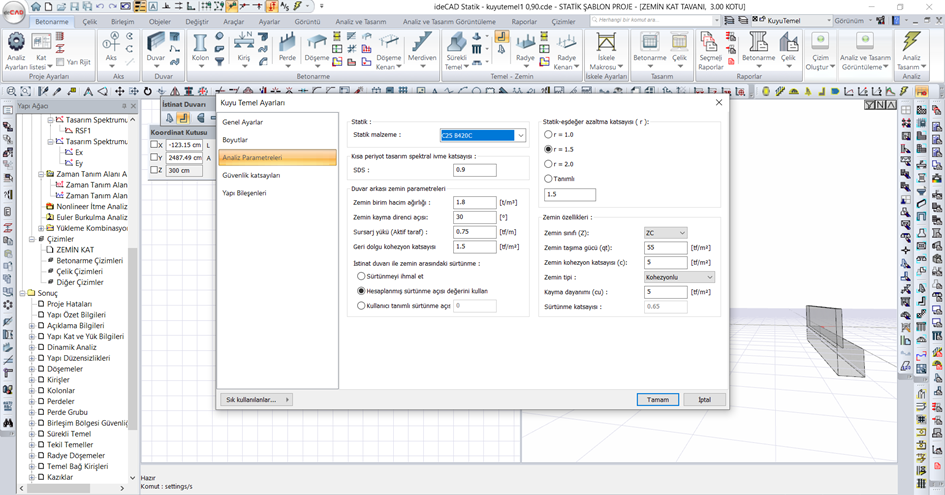This screenshot has width=945, height=495.
Task: Open Zemin sınıfı (Z) dropdown
Action: click(665, 233)
